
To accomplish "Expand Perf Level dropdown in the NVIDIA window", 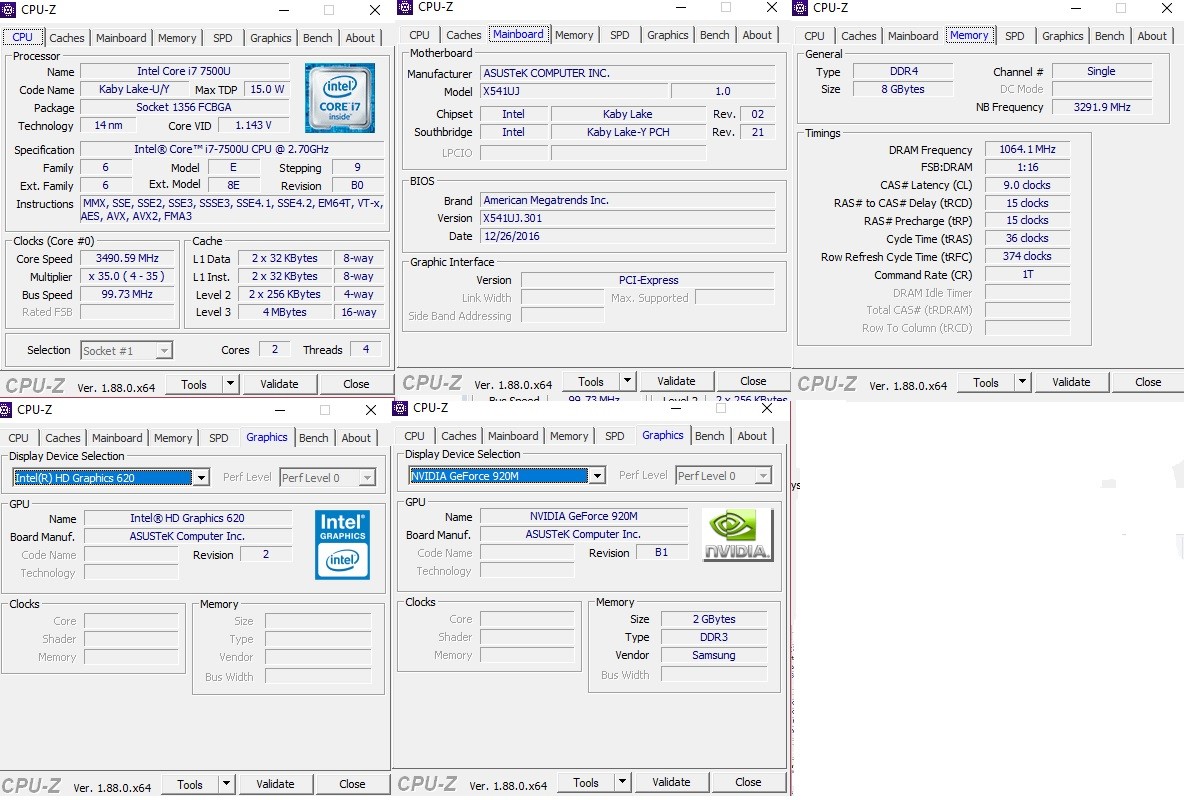I will [x=763, y=476].
